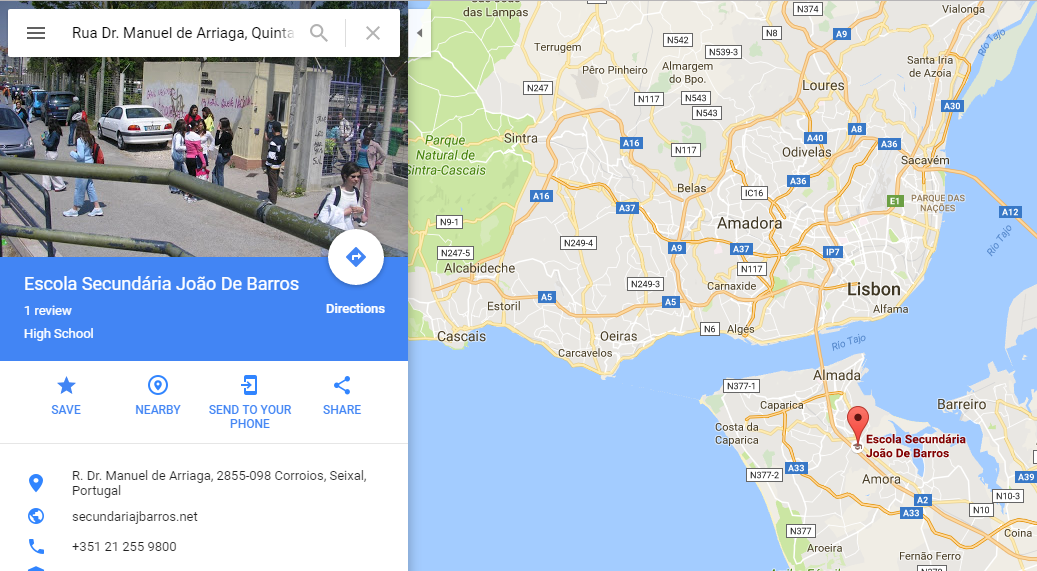Click the Pêro Pinheiro label on map

pos(615,70)
